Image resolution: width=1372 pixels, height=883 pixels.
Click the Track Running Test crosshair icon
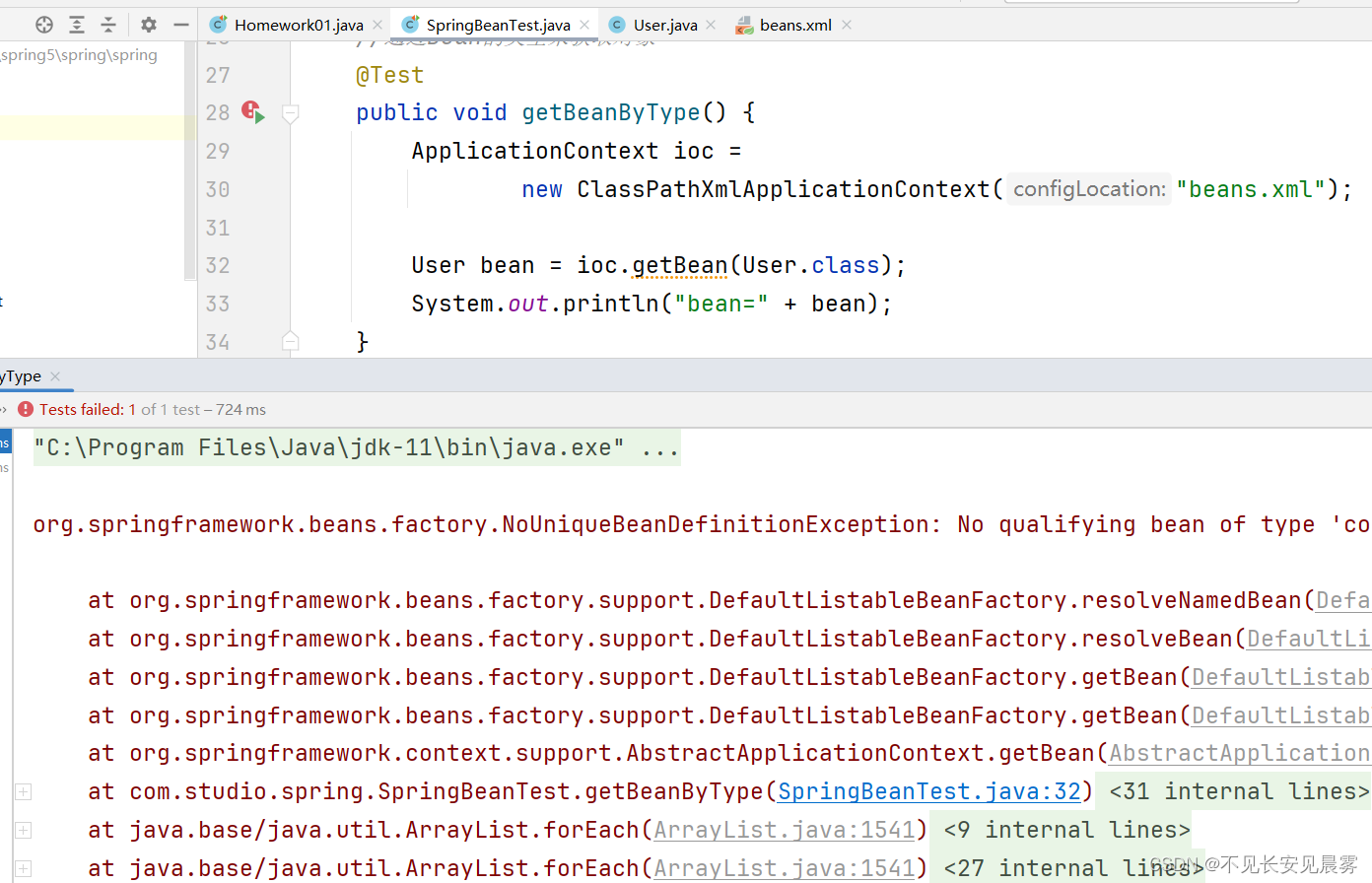click(43, 25)
